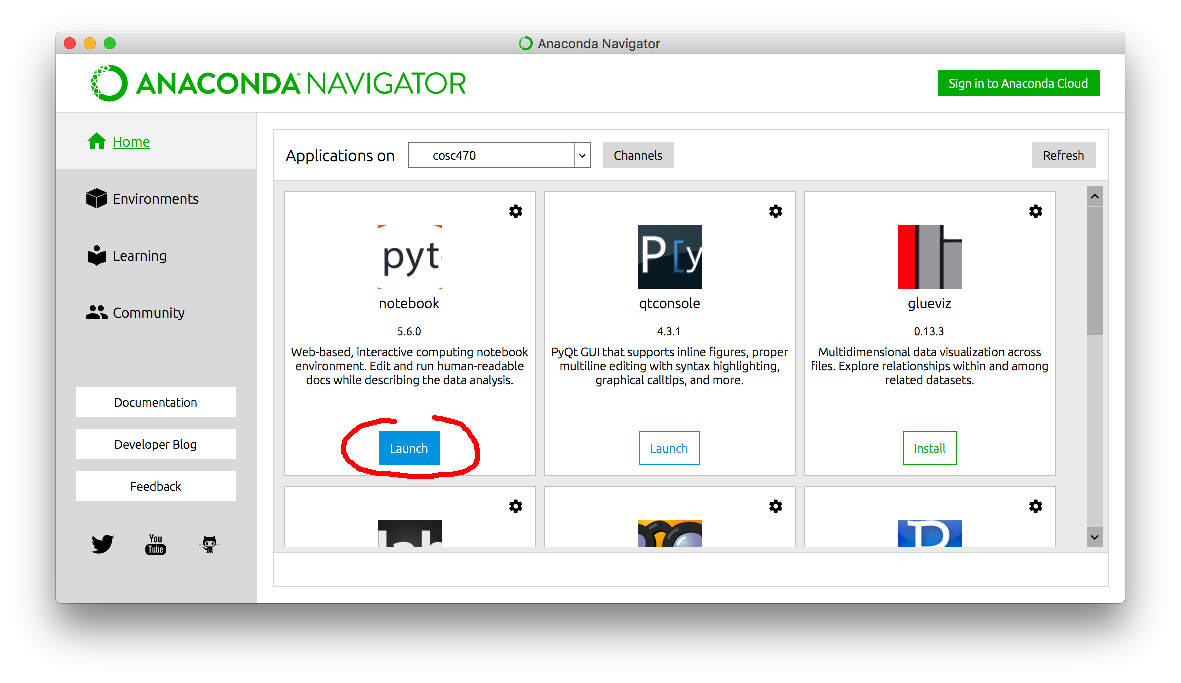Minimize the Anaconda Navigator window
The width and height of the screenshot is (1181, 683).
[x=90, y=43]
